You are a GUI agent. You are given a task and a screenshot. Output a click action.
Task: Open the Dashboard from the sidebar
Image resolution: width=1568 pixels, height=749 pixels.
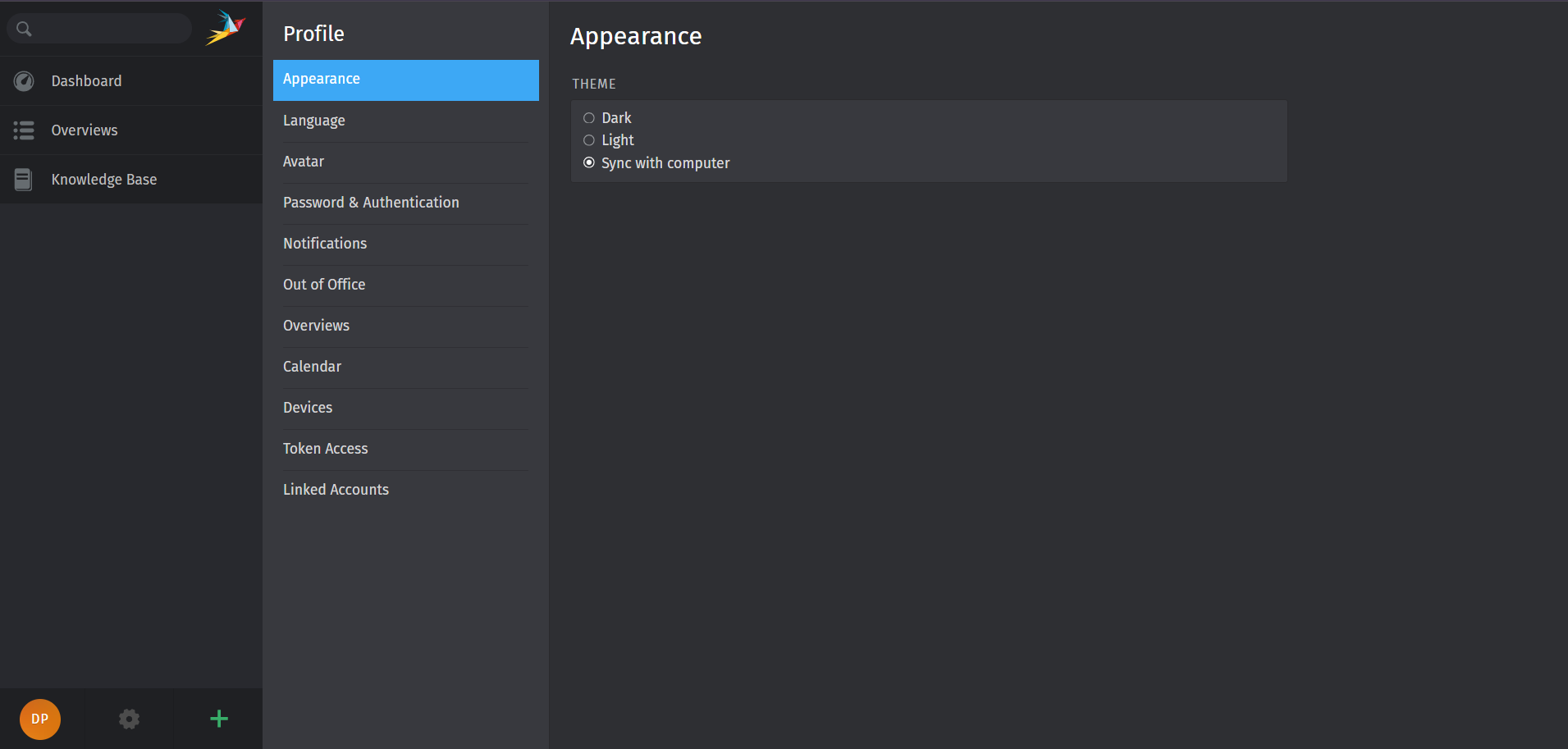(x=86, y=80)
